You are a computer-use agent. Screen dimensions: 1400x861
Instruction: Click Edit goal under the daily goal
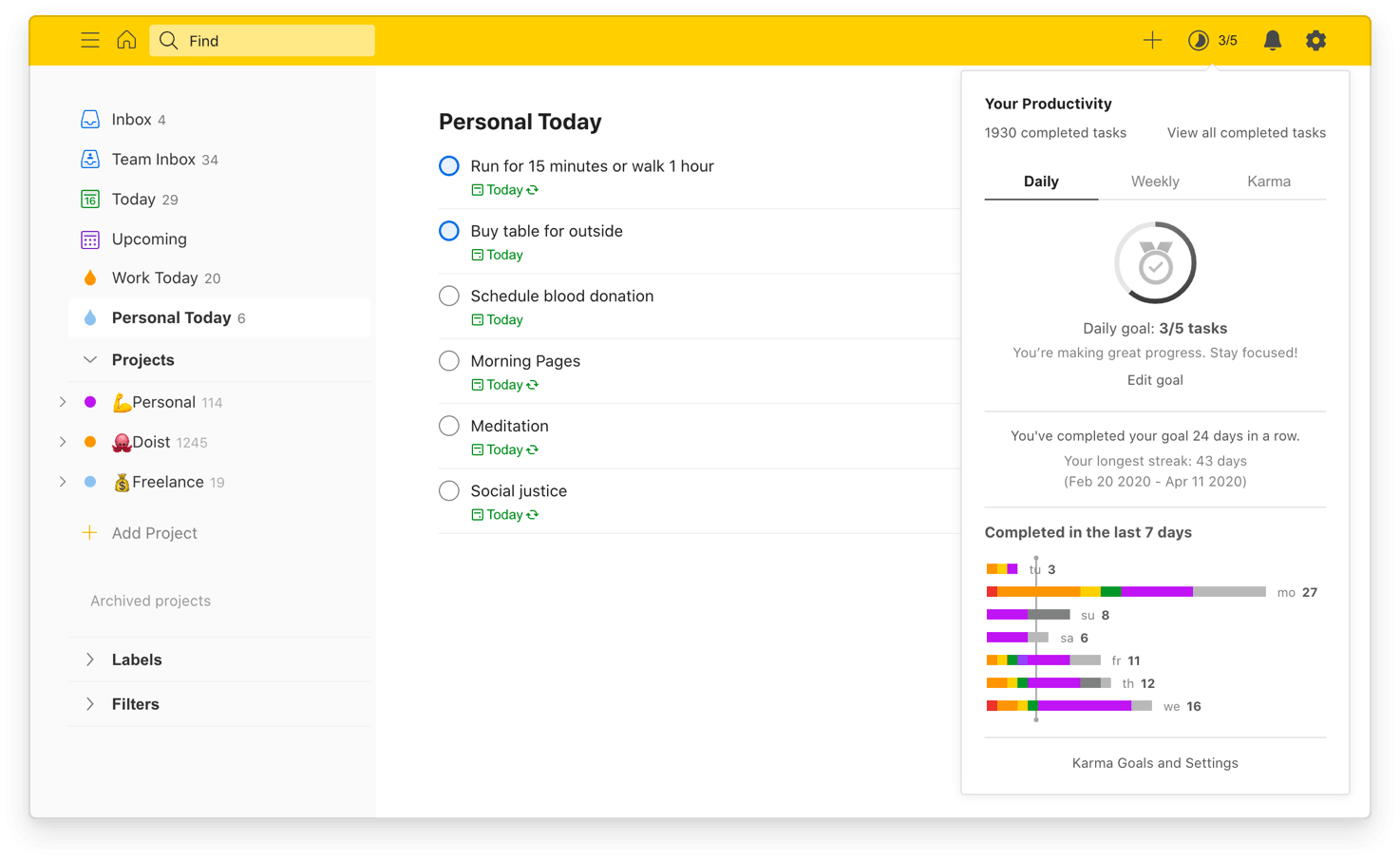pos(1155,379)
